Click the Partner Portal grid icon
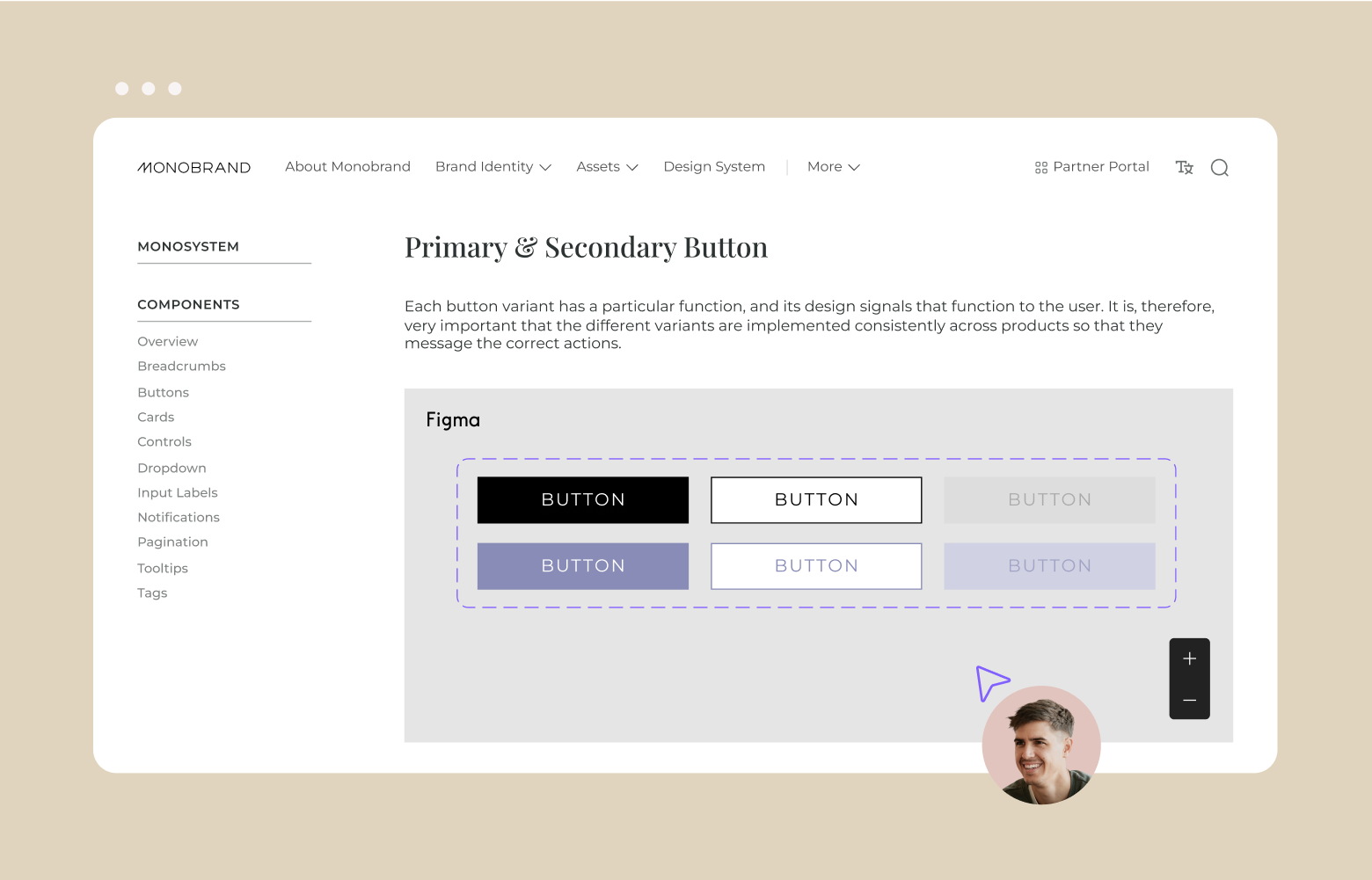1372x880 pixels. pos(1041,168)
